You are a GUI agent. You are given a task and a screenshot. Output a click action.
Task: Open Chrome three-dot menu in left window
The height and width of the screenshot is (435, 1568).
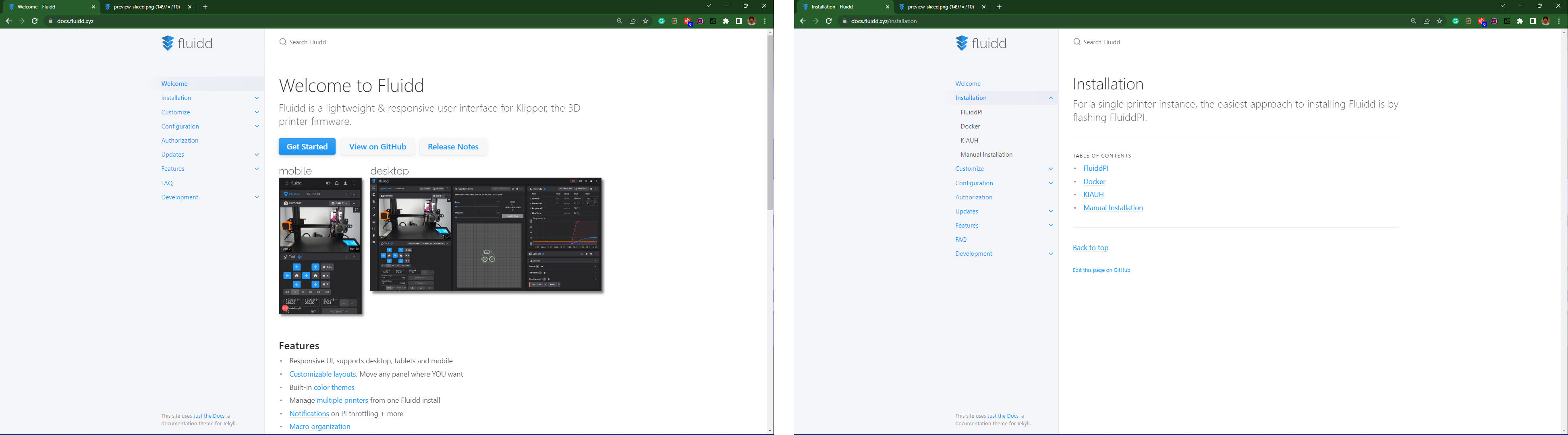click(765, 21)
